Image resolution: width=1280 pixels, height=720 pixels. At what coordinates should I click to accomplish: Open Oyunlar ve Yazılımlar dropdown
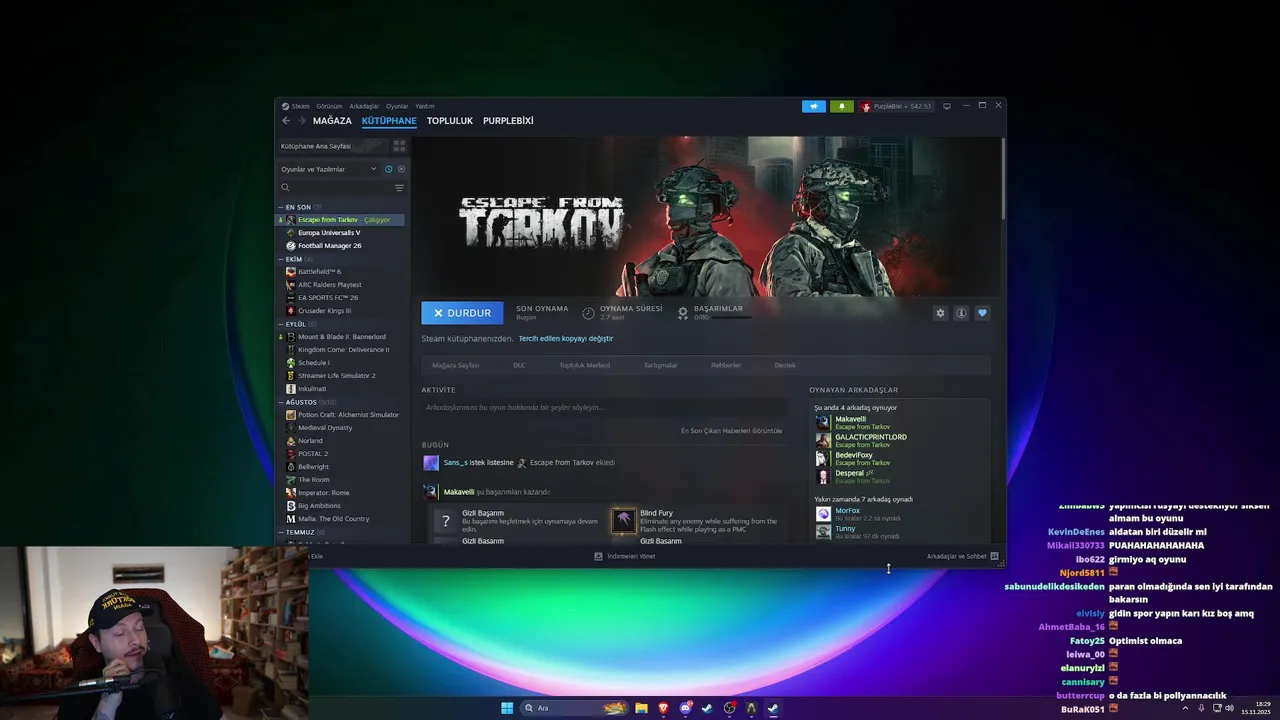coord(329,169)
